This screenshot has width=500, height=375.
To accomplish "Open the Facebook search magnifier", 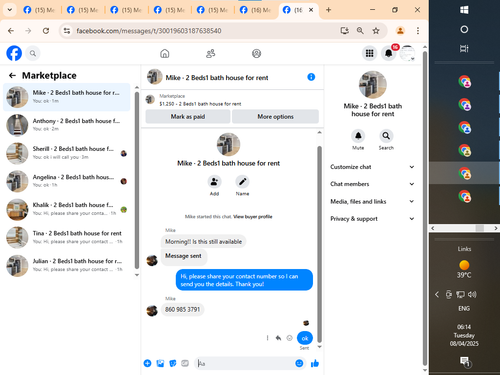I will [33, 53].
